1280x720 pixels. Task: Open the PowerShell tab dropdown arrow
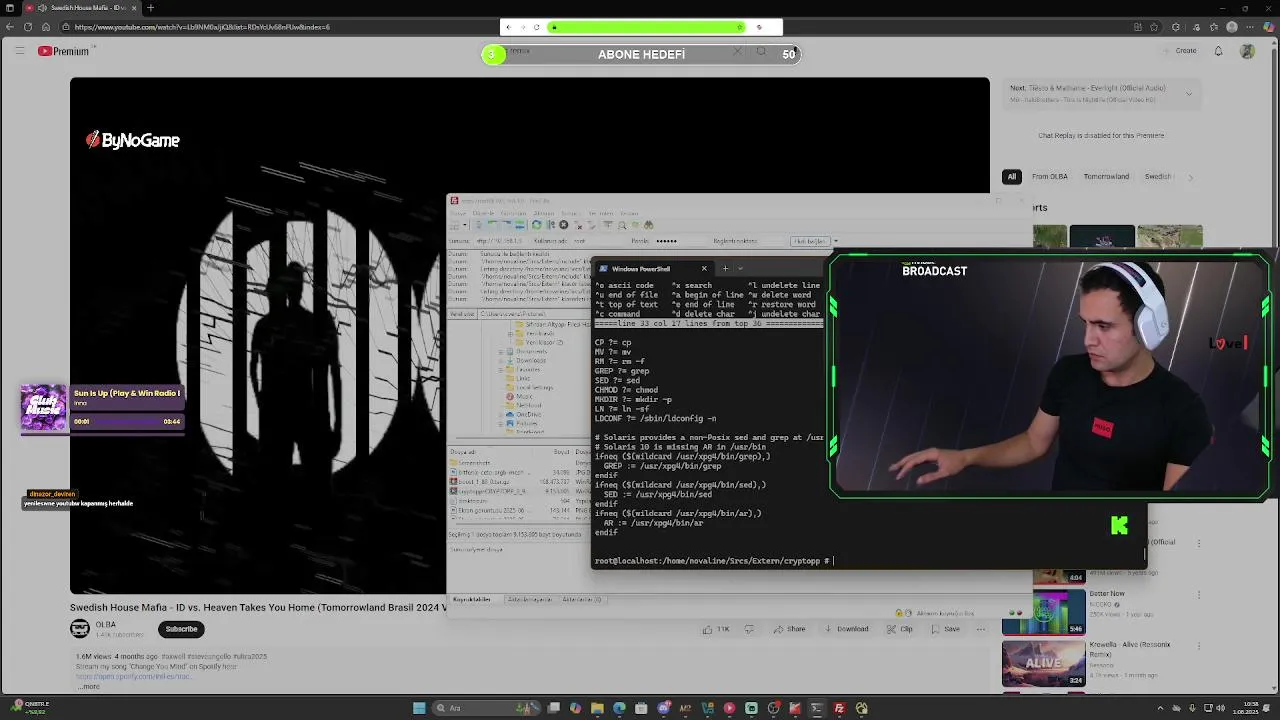click(740, 268)
